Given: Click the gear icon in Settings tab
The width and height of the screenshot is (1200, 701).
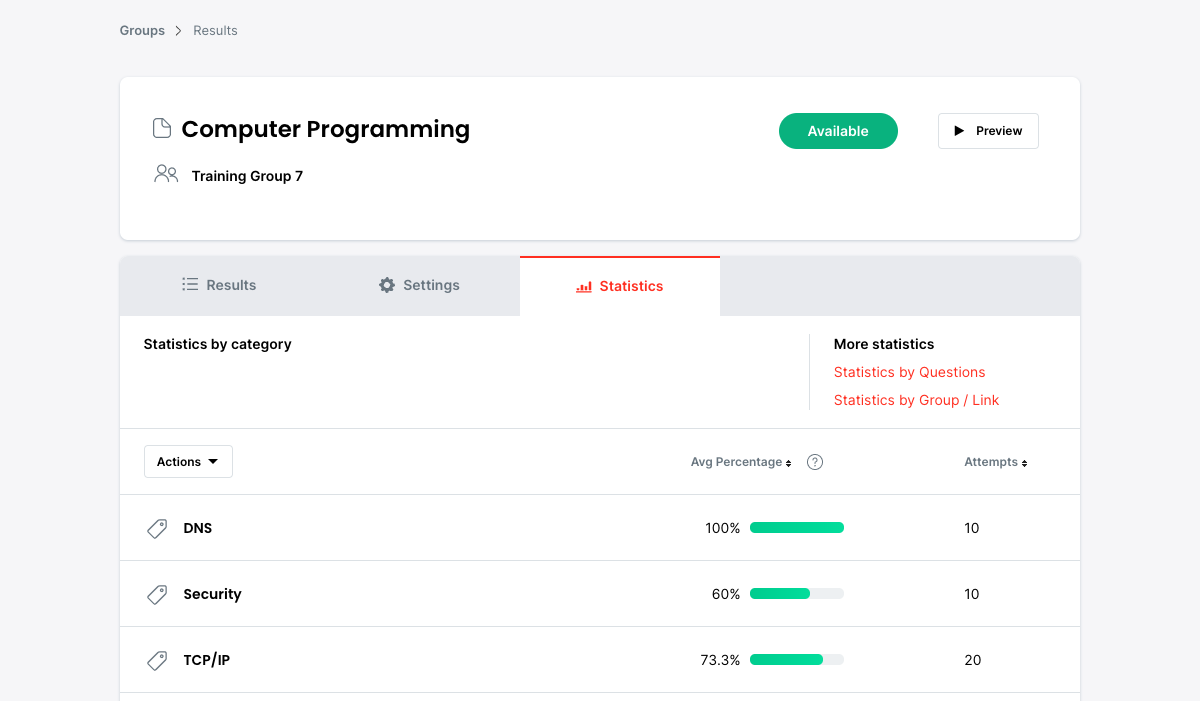Looking at the screenshot, I should click(x=387, y=285).
